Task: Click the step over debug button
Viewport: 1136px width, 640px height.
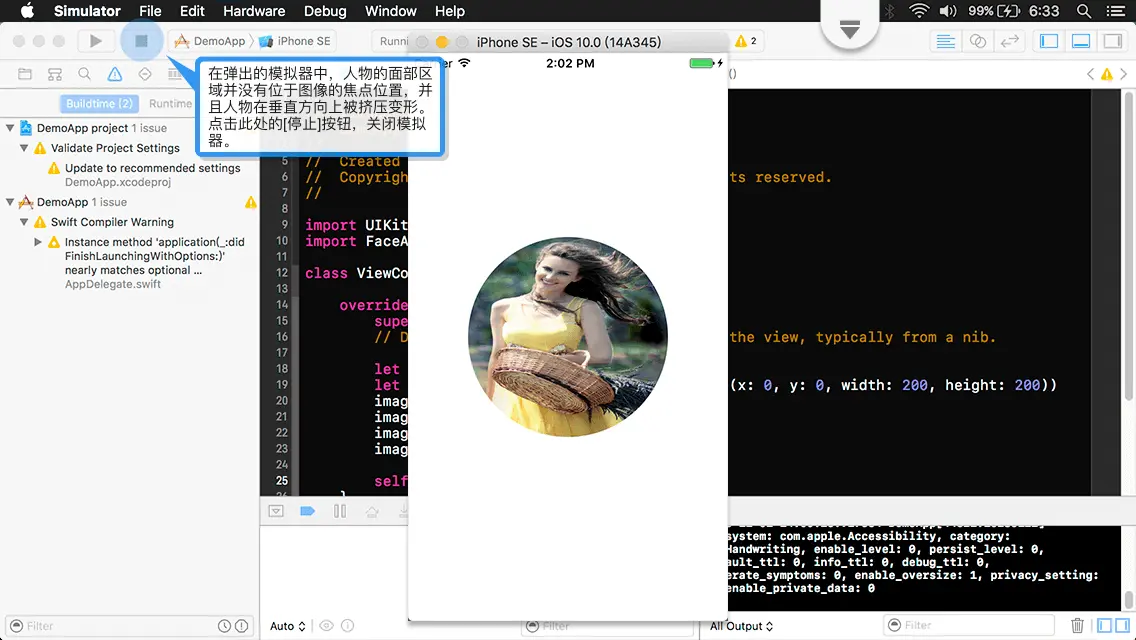Action: point(372,511)
